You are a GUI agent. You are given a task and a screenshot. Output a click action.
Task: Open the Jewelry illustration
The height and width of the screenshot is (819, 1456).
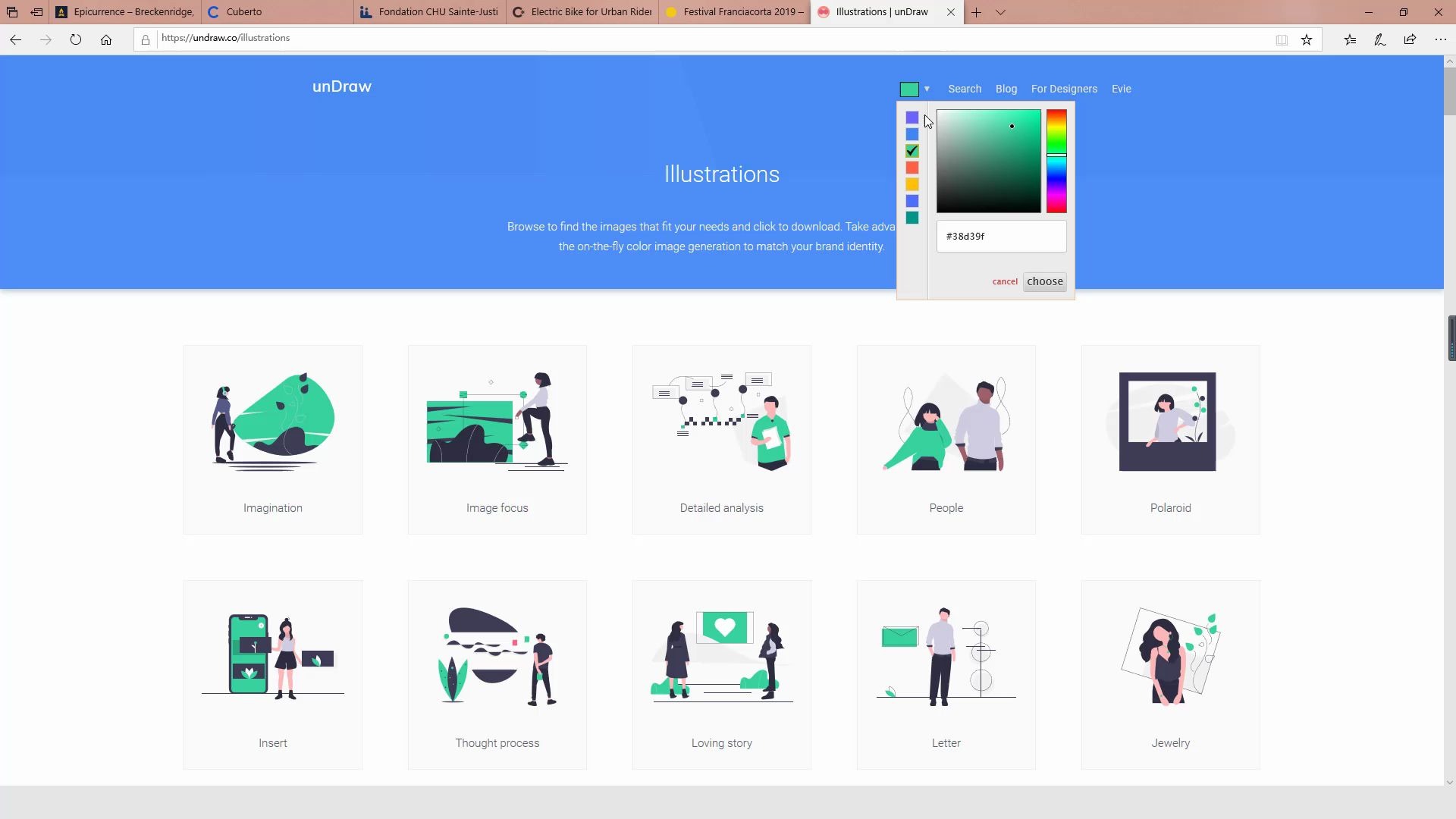pyautogui.click(x=1171, y=675)
